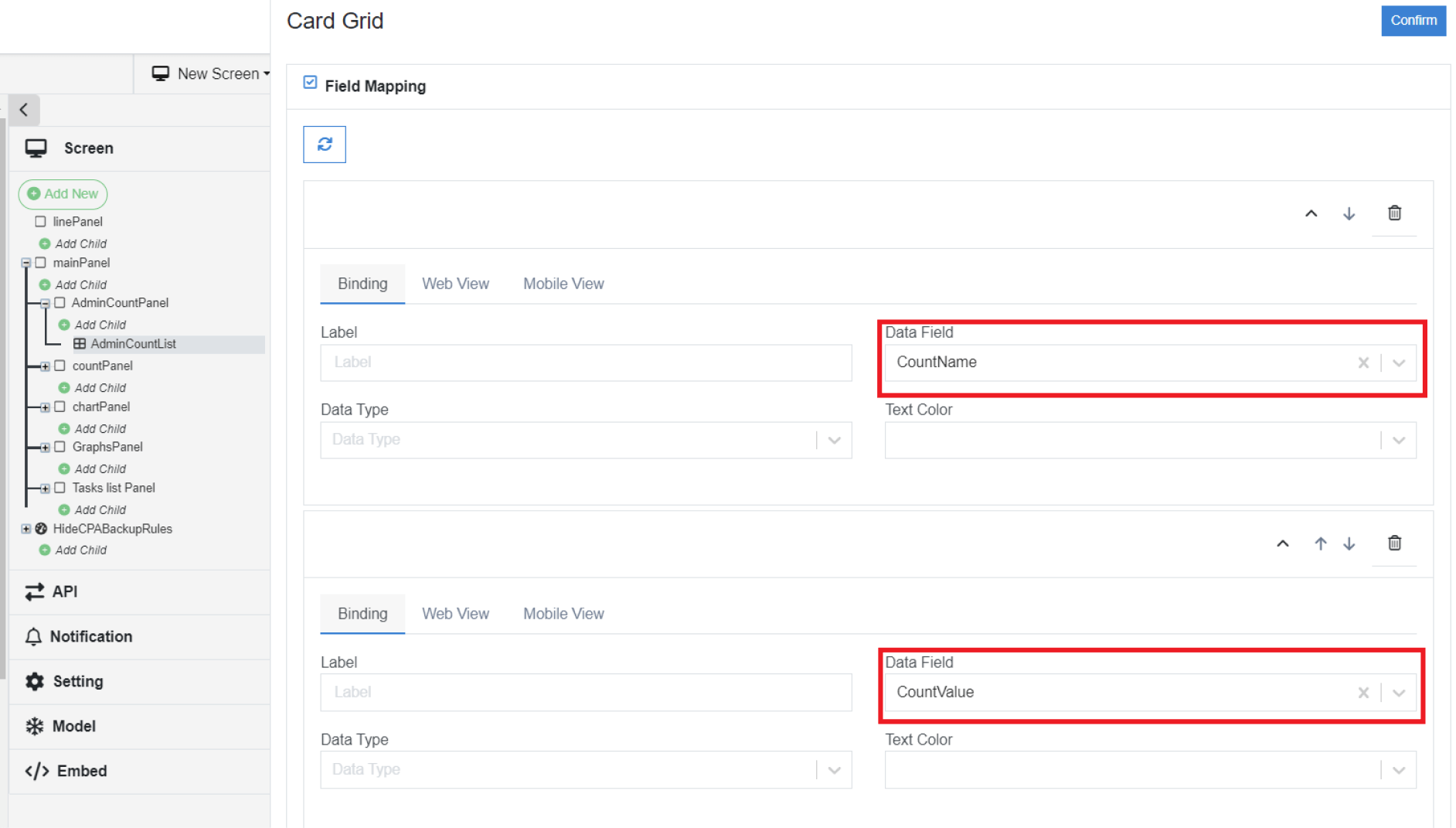Switch to the first Web View tab
The width and height of the screenshot is (1456, 828).
(x=455, y=284)
